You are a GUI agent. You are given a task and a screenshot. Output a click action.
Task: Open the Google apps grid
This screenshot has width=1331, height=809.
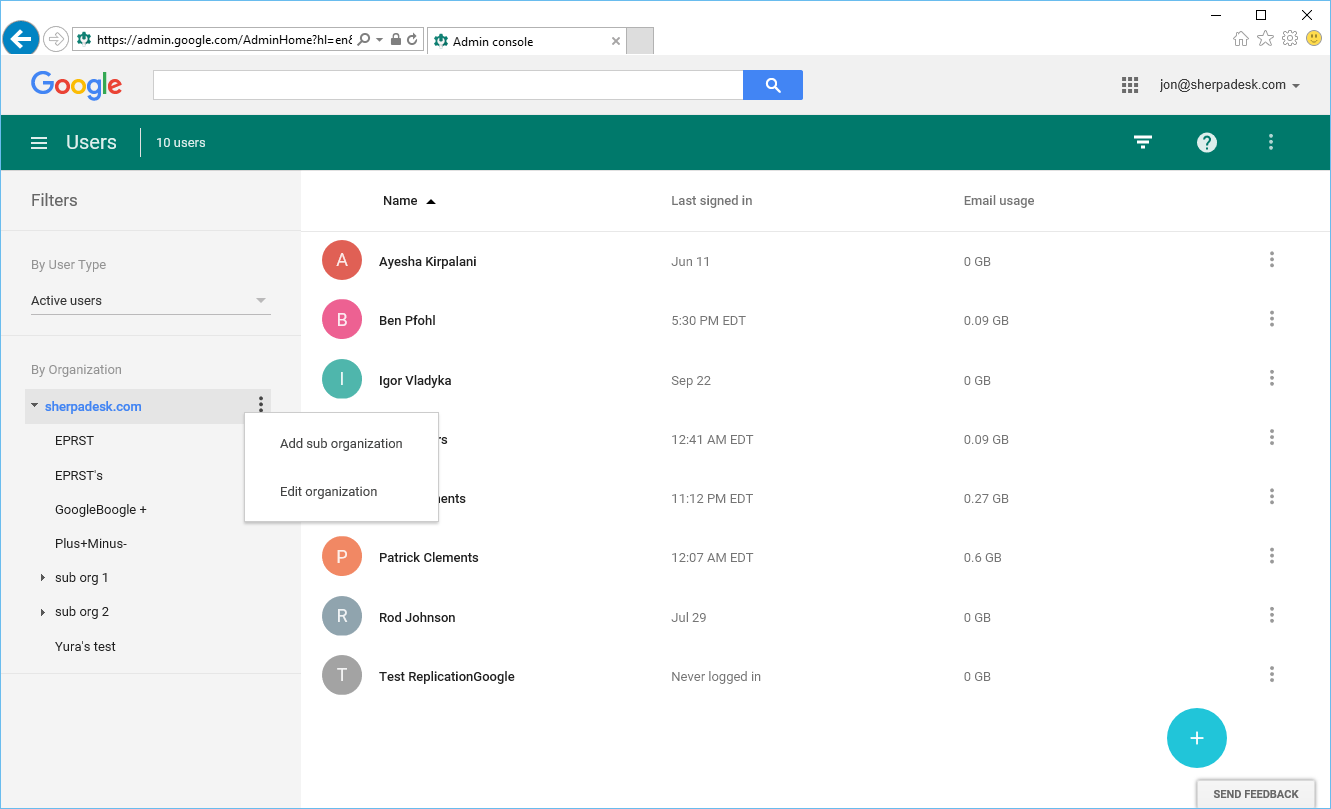click(1130, 85)
